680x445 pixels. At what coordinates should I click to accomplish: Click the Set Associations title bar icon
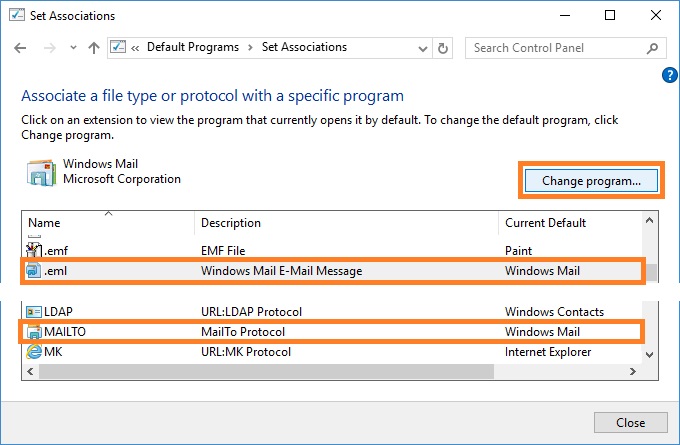tap(17, 15)
